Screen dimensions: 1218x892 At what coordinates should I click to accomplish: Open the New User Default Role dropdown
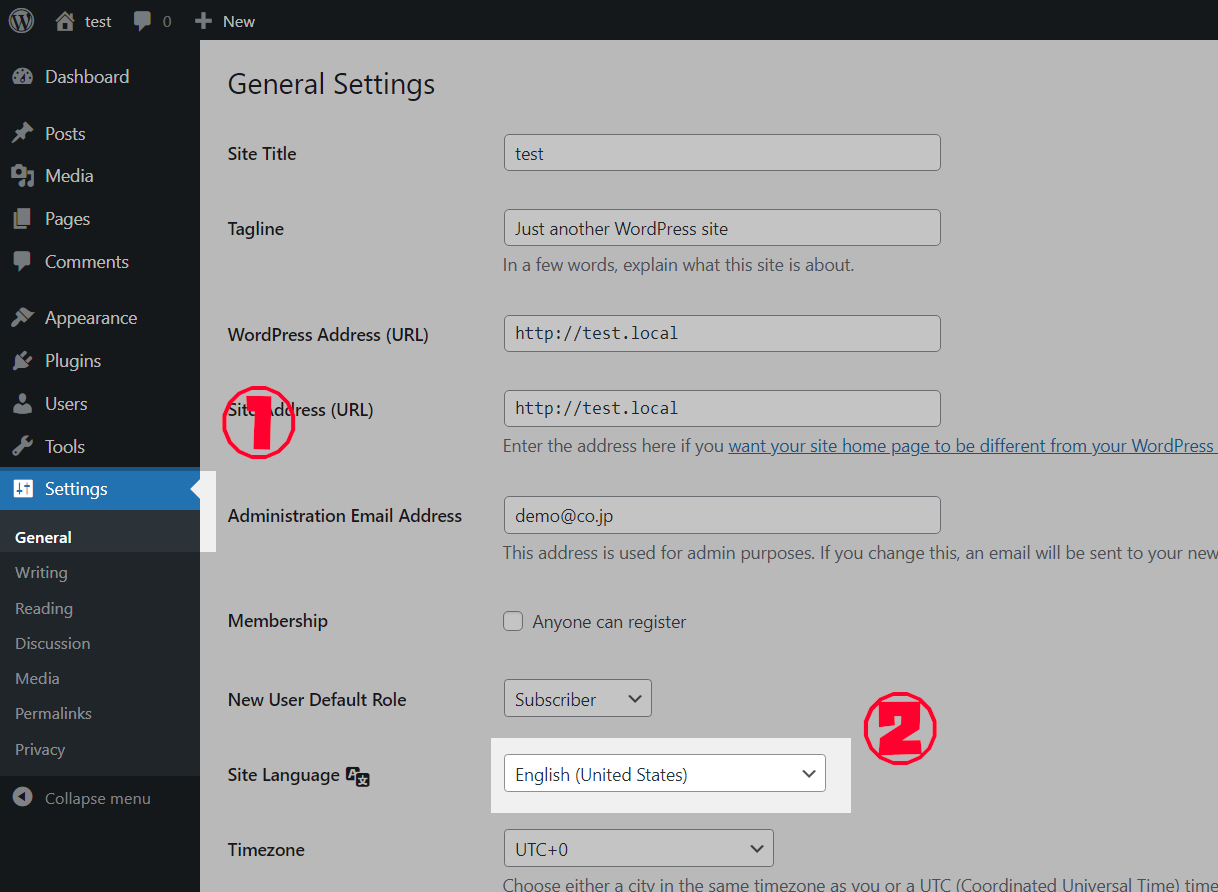pos(578,698)
